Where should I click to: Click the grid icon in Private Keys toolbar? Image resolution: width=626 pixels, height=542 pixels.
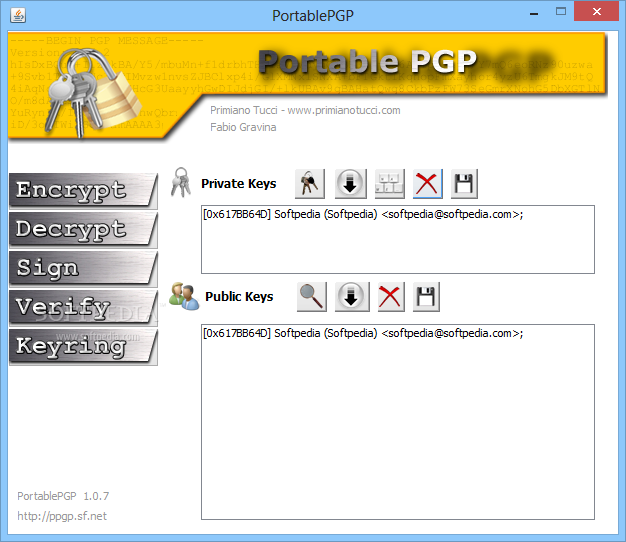point(390,184)
